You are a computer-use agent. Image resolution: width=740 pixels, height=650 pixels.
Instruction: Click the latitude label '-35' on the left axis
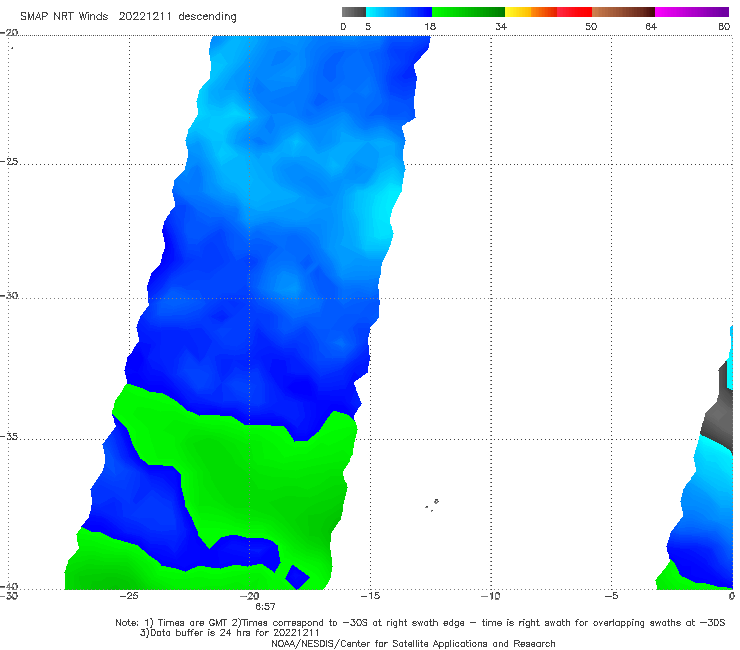tap(9, 436)
